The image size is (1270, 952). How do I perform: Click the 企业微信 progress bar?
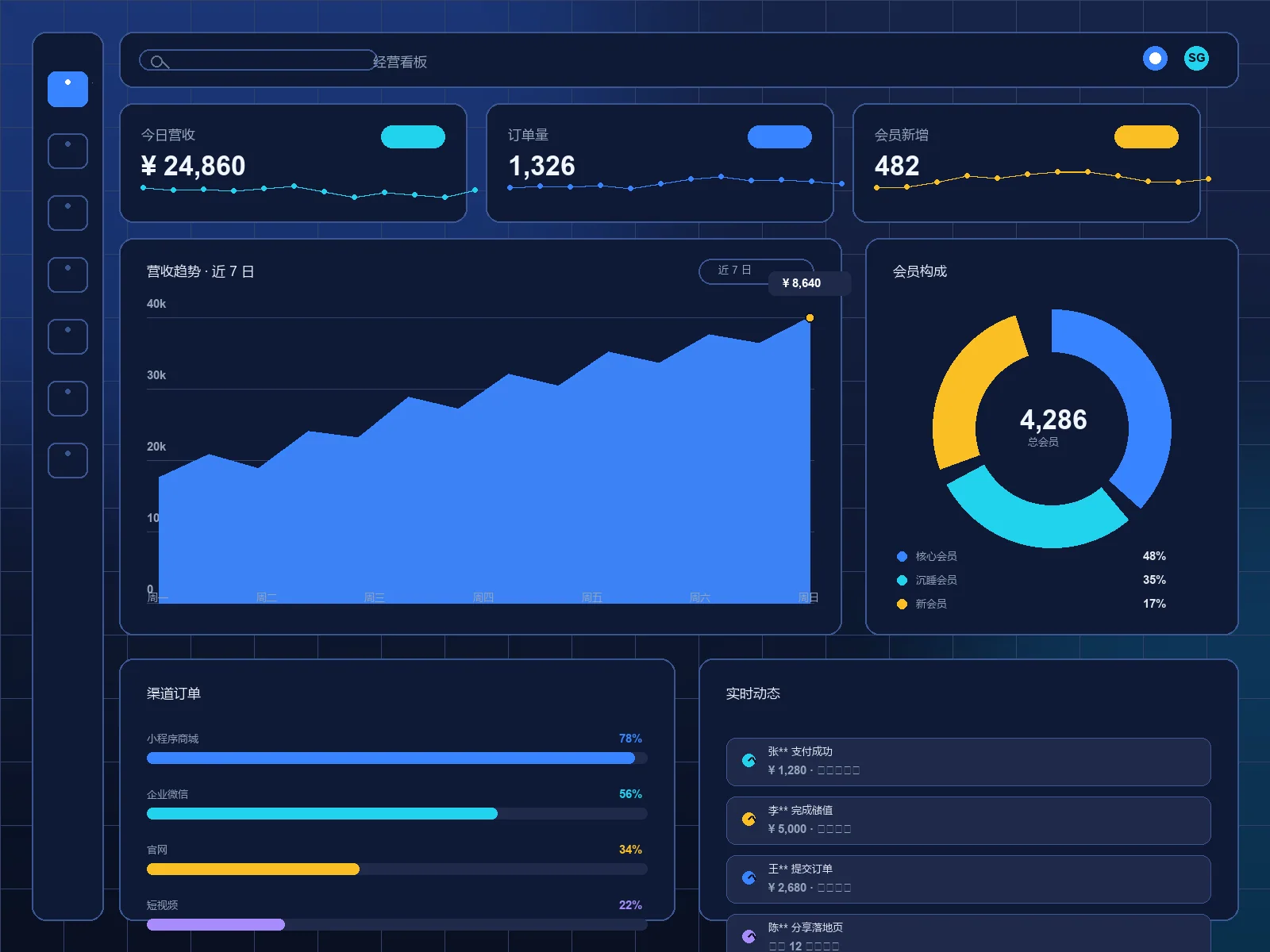[x=397, y=814]
